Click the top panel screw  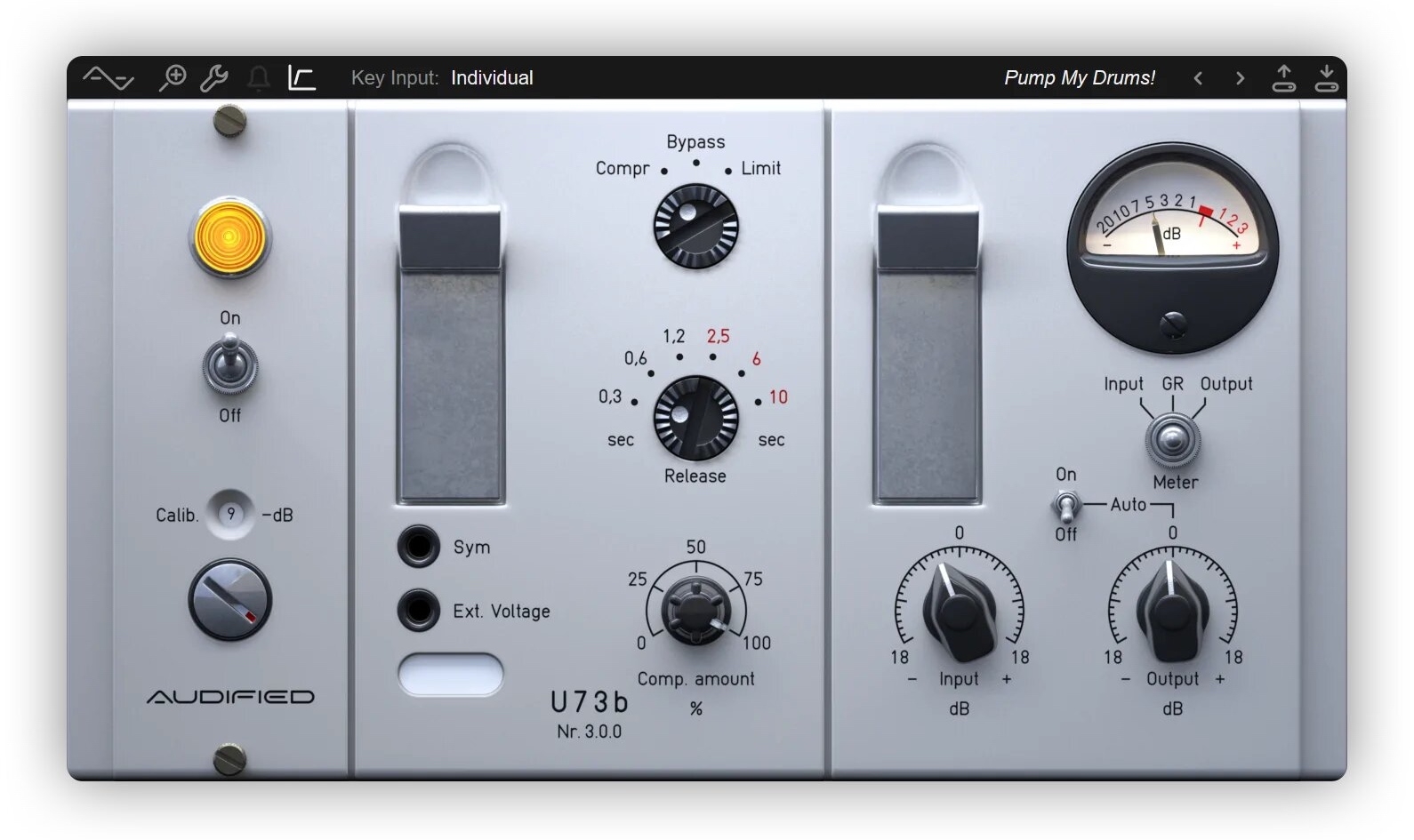click(x=230, y=122)
